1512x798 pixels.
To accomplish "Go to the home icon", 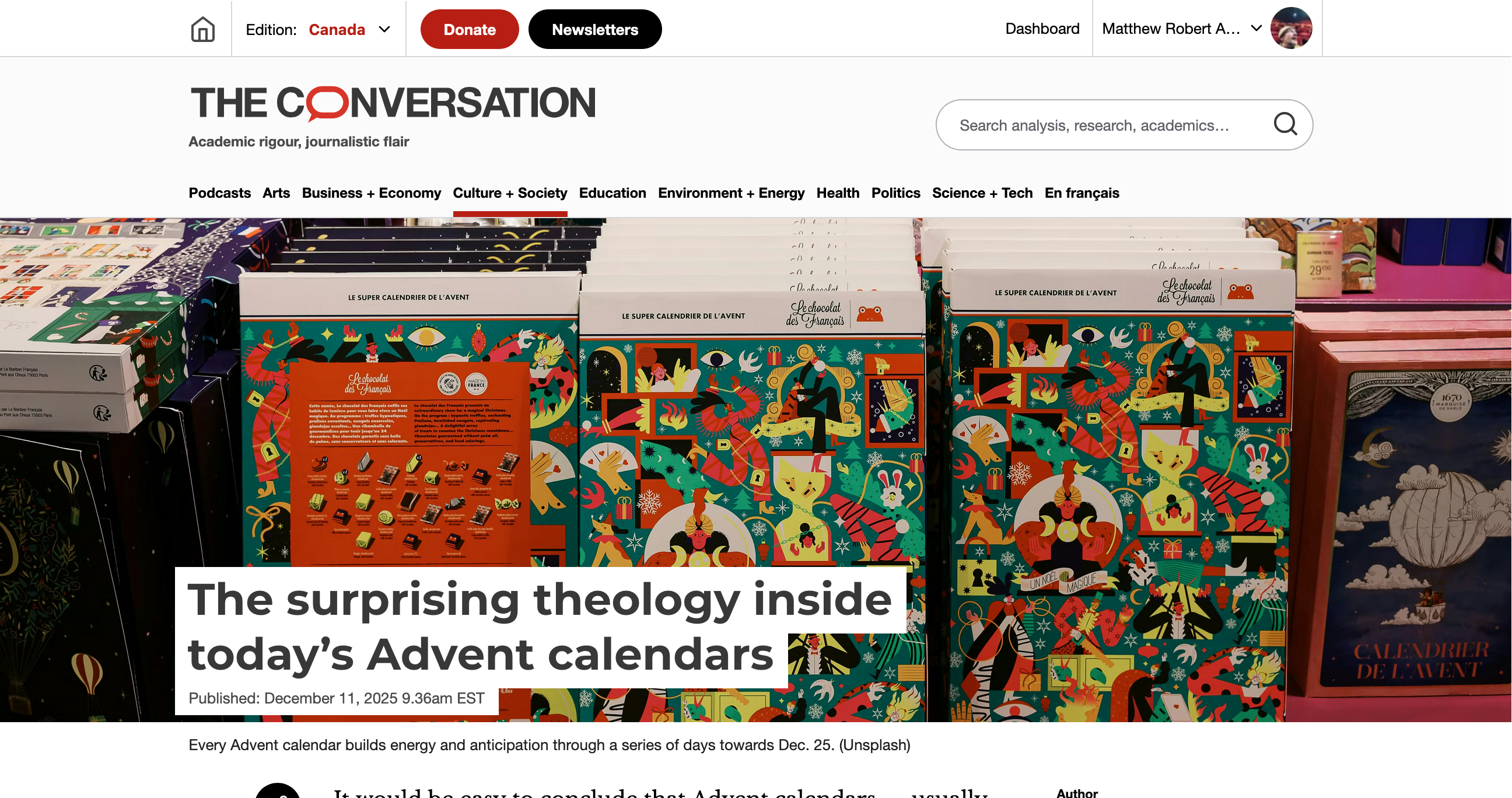I will (x=202, y=29).
